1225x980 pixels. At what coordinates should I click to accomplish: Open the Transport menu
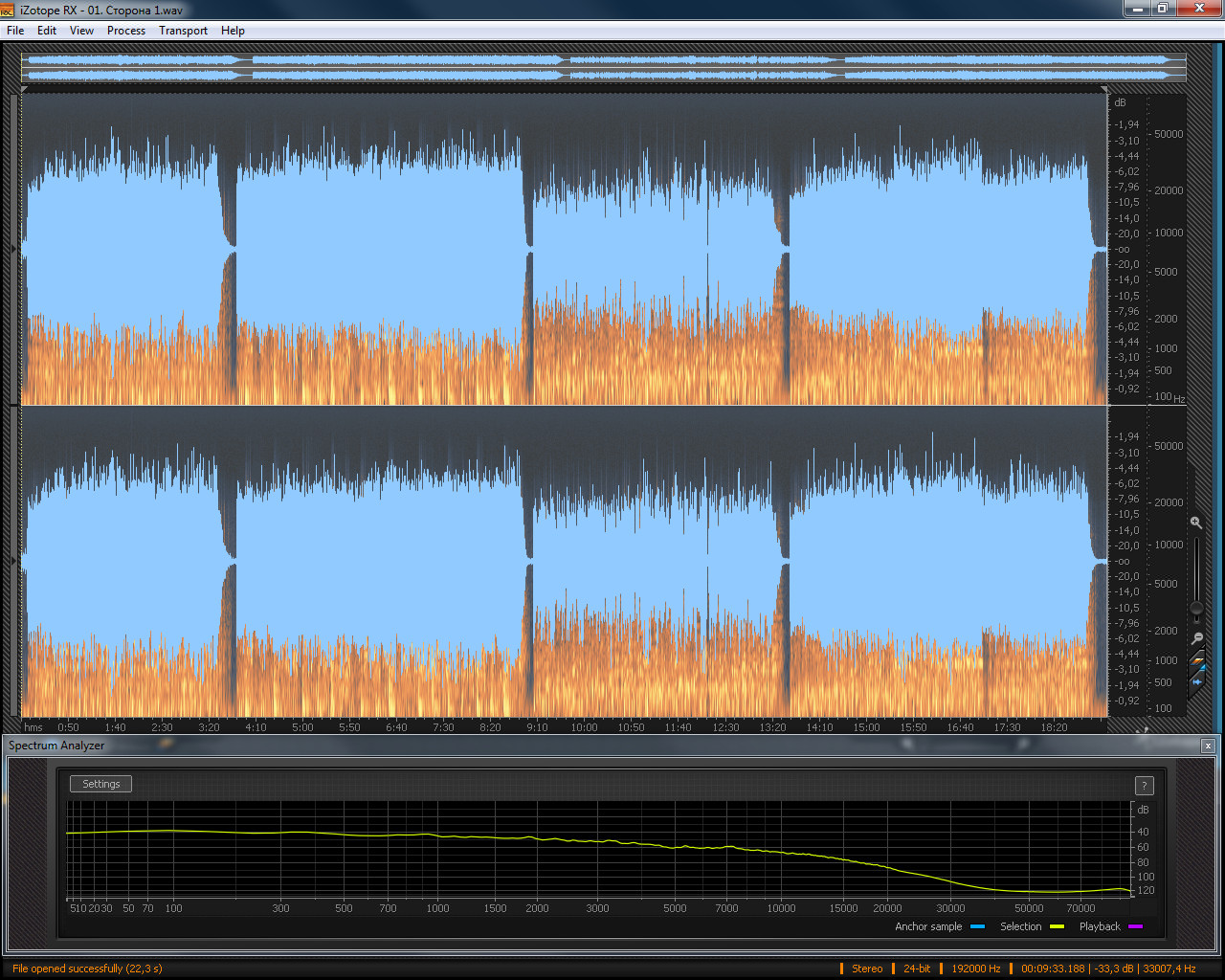pyautogui.click(x=183, y=31)
